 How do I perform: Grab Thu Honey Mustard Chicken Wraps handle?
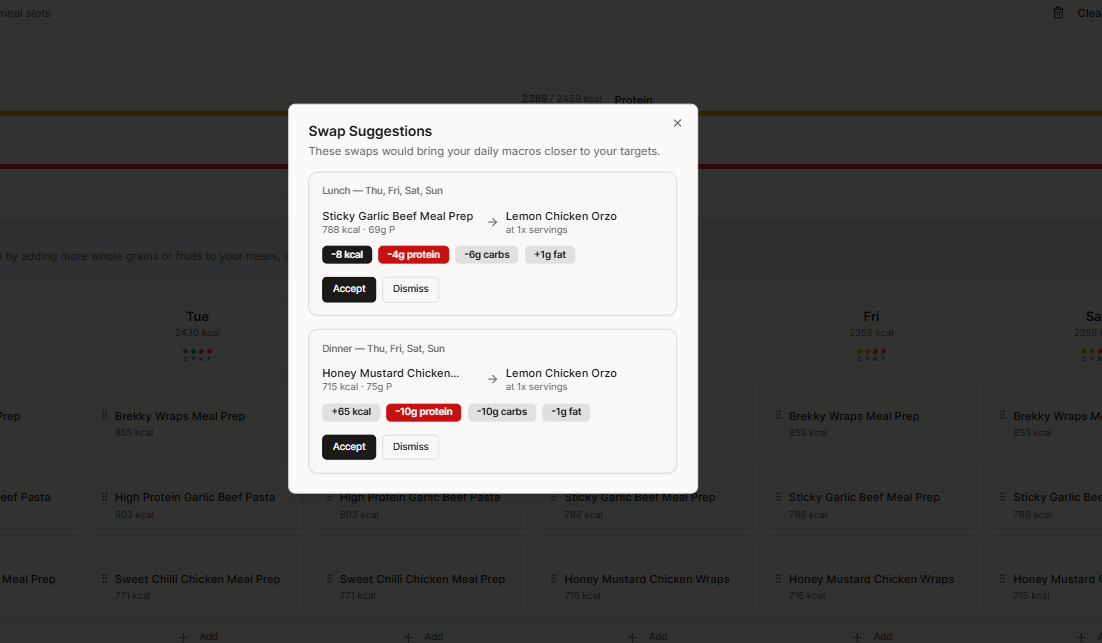[x=553, y=578]
